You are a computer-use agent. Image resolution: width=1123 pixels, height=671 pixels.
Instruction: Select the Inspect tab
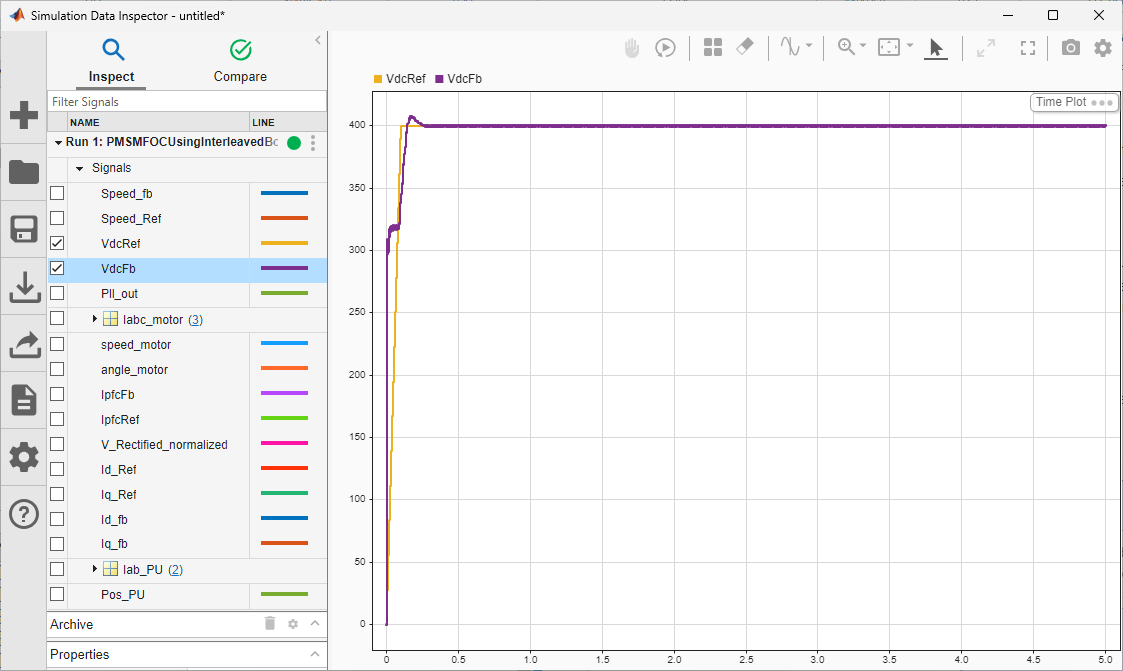(111, 61)
